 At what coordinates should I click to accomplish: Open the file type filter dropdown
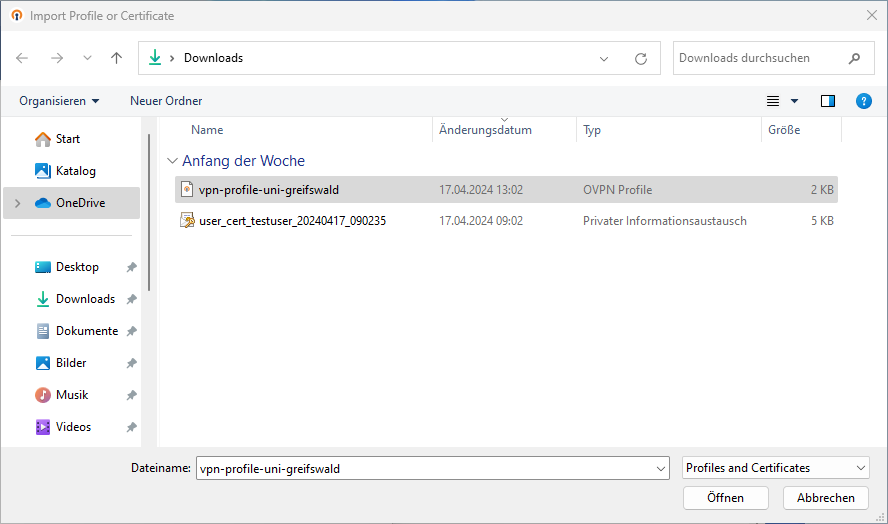[x=776, y=468]
